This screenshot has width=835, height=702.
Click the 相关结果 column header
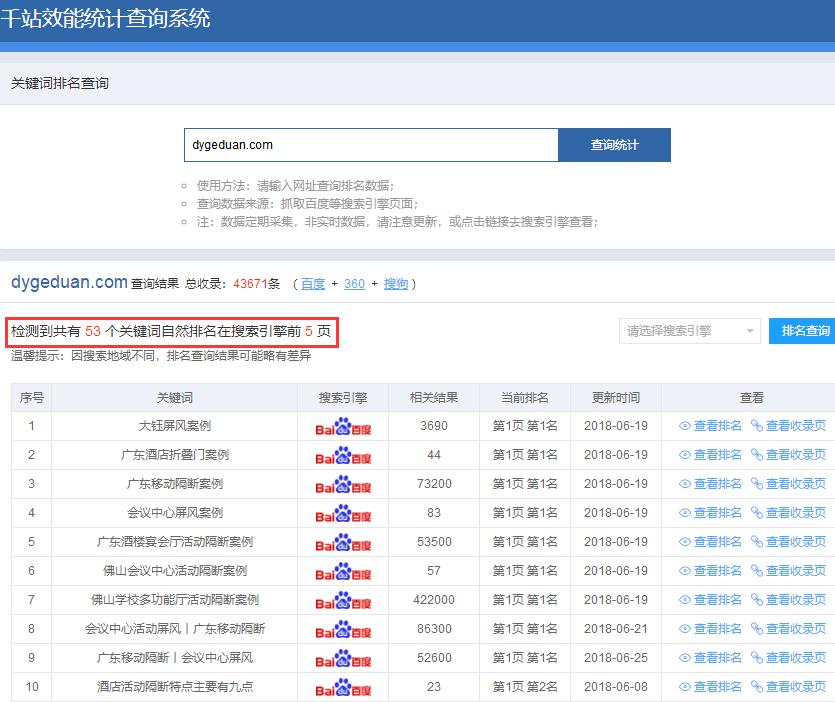434,397
